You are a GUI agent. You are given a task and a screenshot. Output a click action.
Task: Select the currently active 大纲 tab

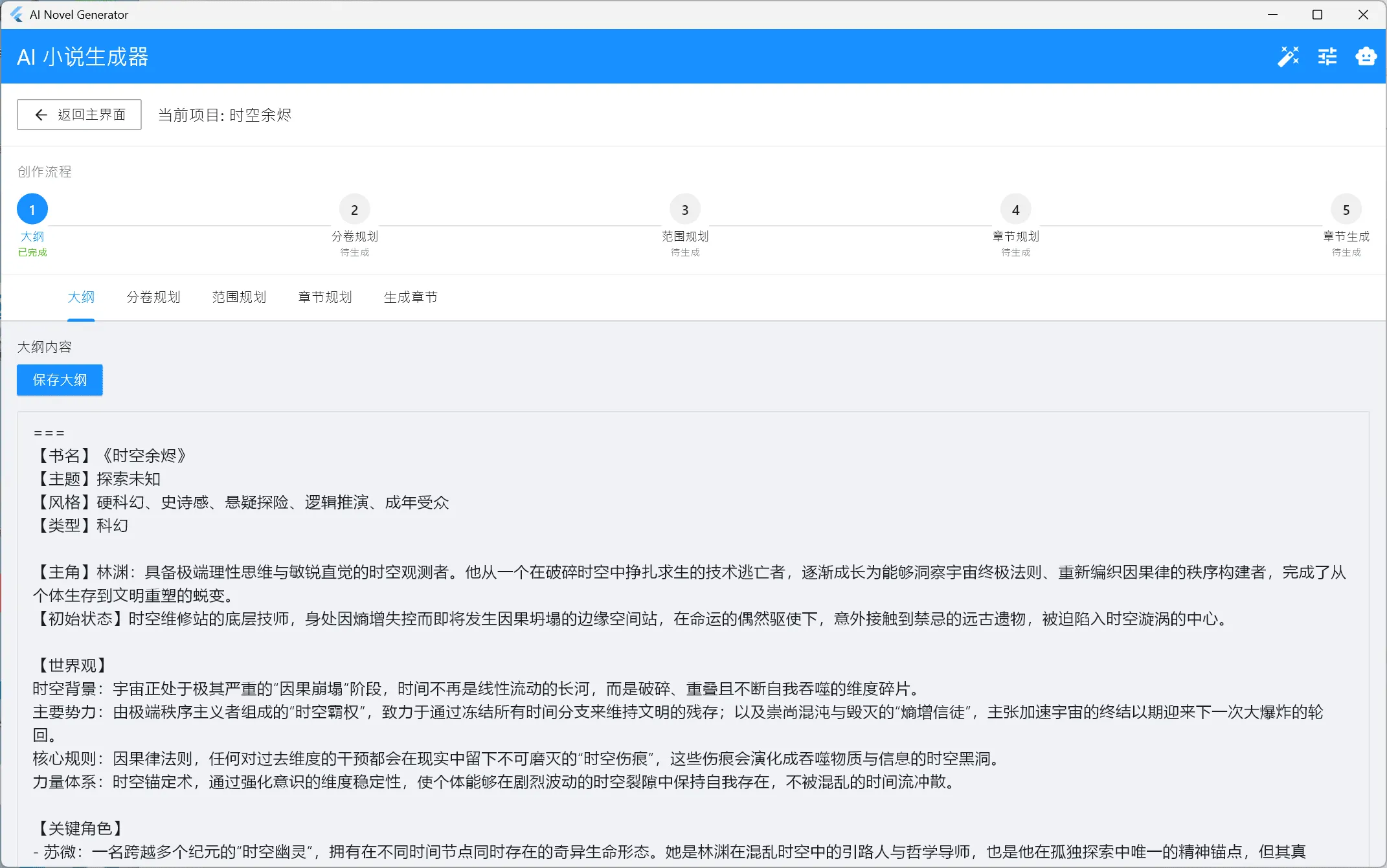click(82, 297)
